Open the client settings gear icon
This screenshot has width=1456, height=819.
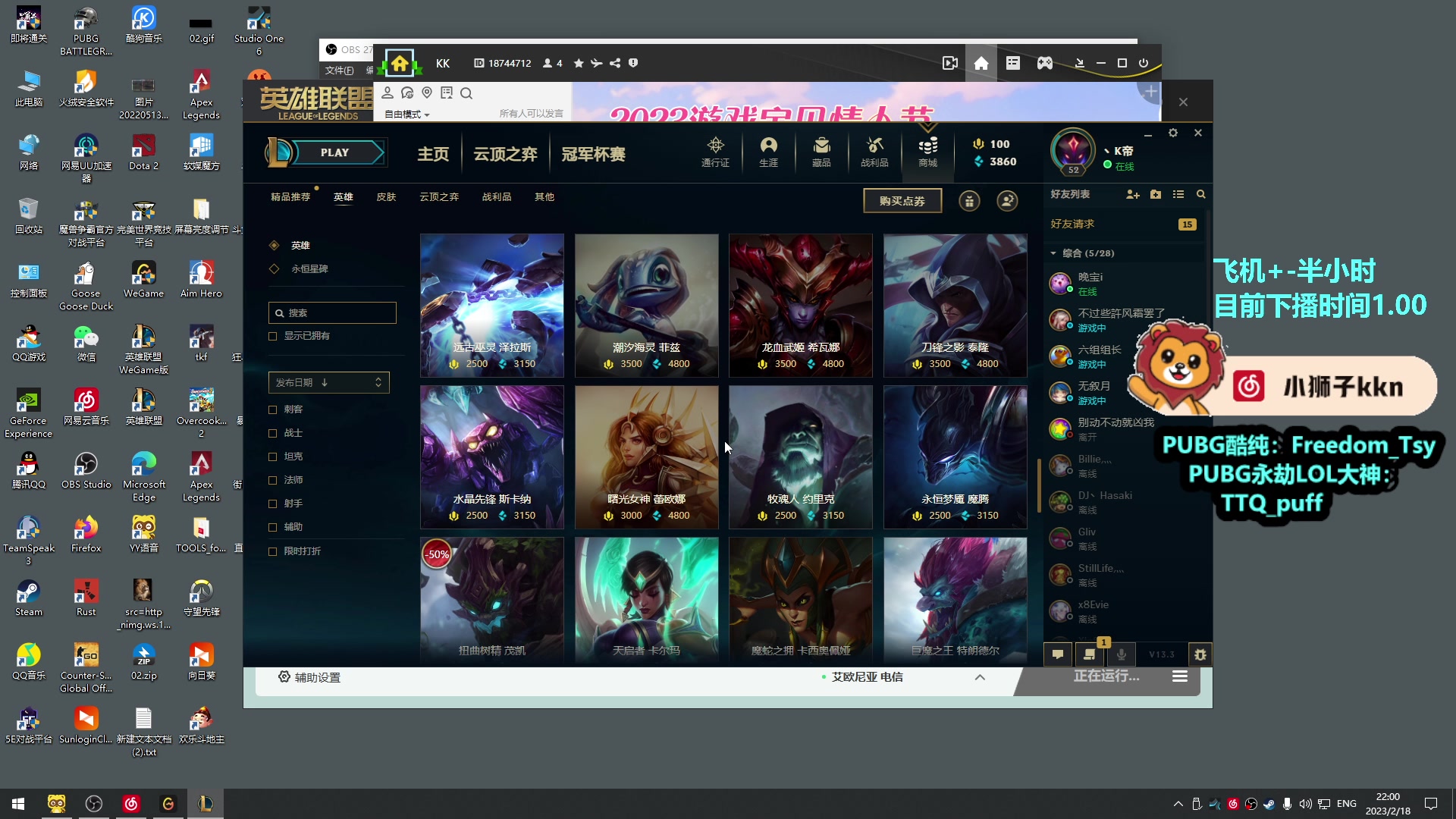[x=1173, y=133]
